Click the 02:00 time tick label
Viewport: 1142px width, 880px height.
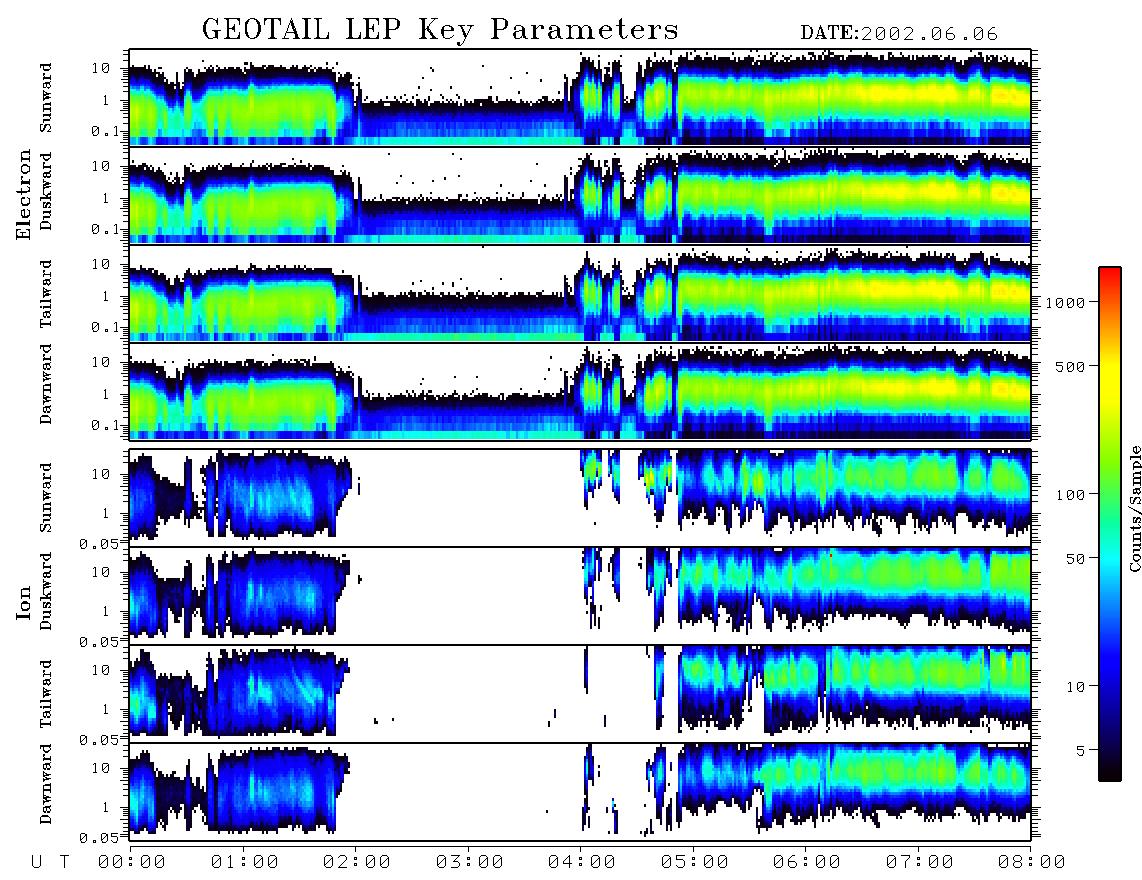pos(357,863)
